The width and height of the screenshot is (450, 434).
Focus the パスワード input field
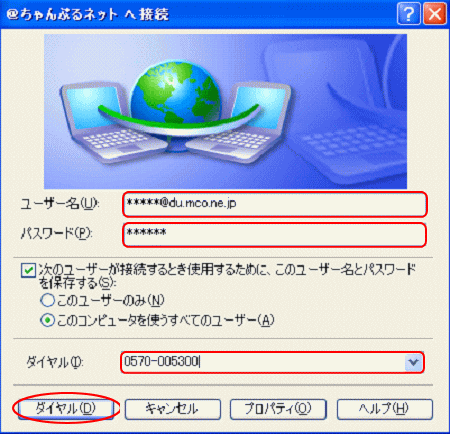[x=275, y=235]
